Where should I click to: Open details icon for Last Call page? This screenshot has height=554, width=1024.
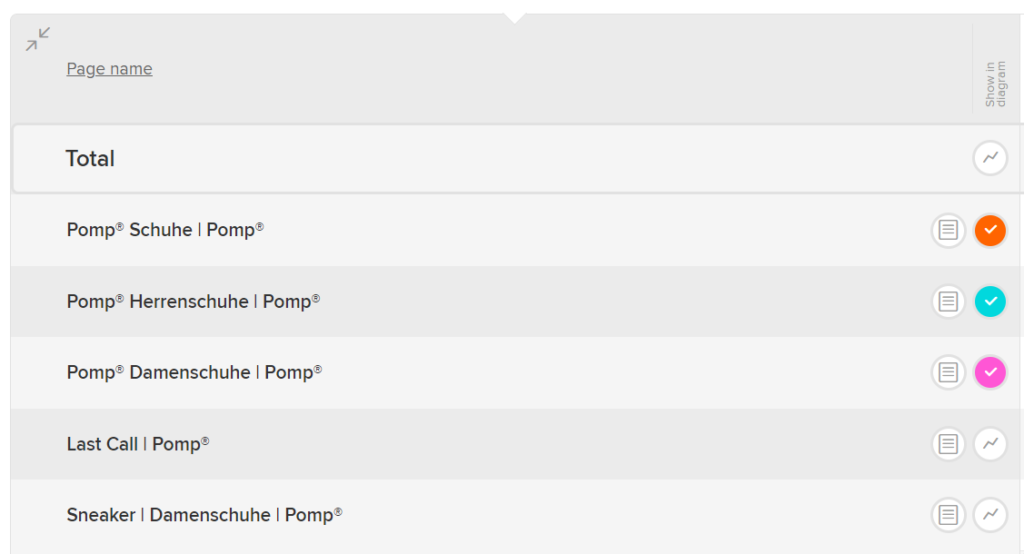(x=948, y=443)
